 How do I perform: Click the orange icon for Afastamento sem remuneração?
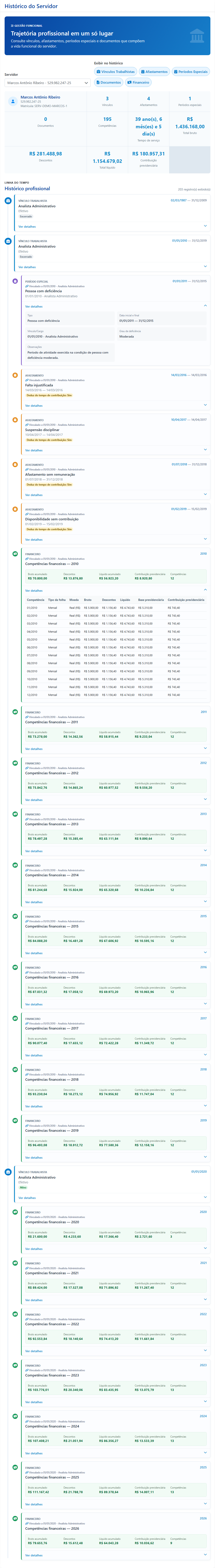pos(15,465)
